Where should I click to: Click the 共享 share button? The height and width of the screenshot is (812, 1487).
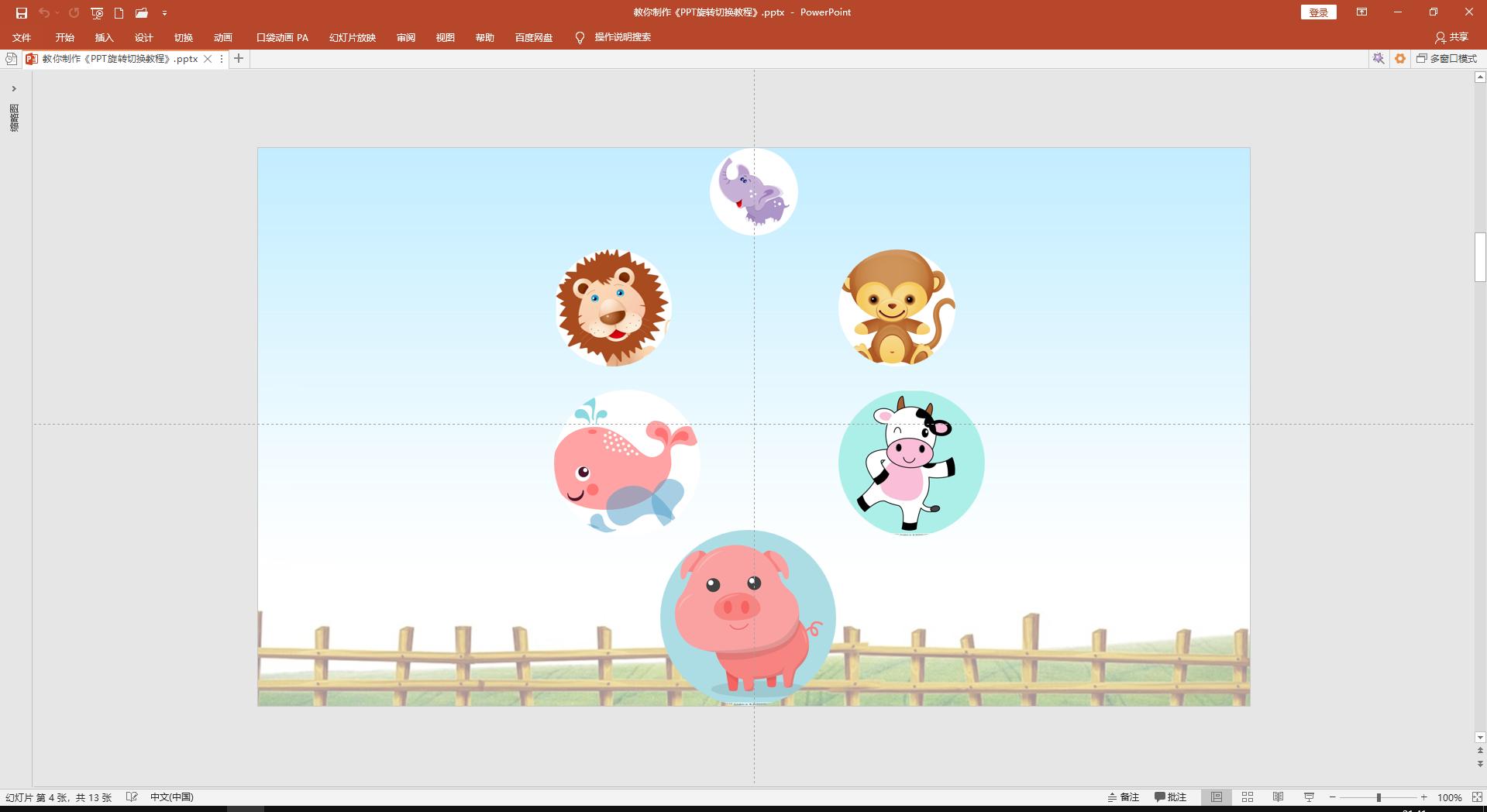(1451, 37)
